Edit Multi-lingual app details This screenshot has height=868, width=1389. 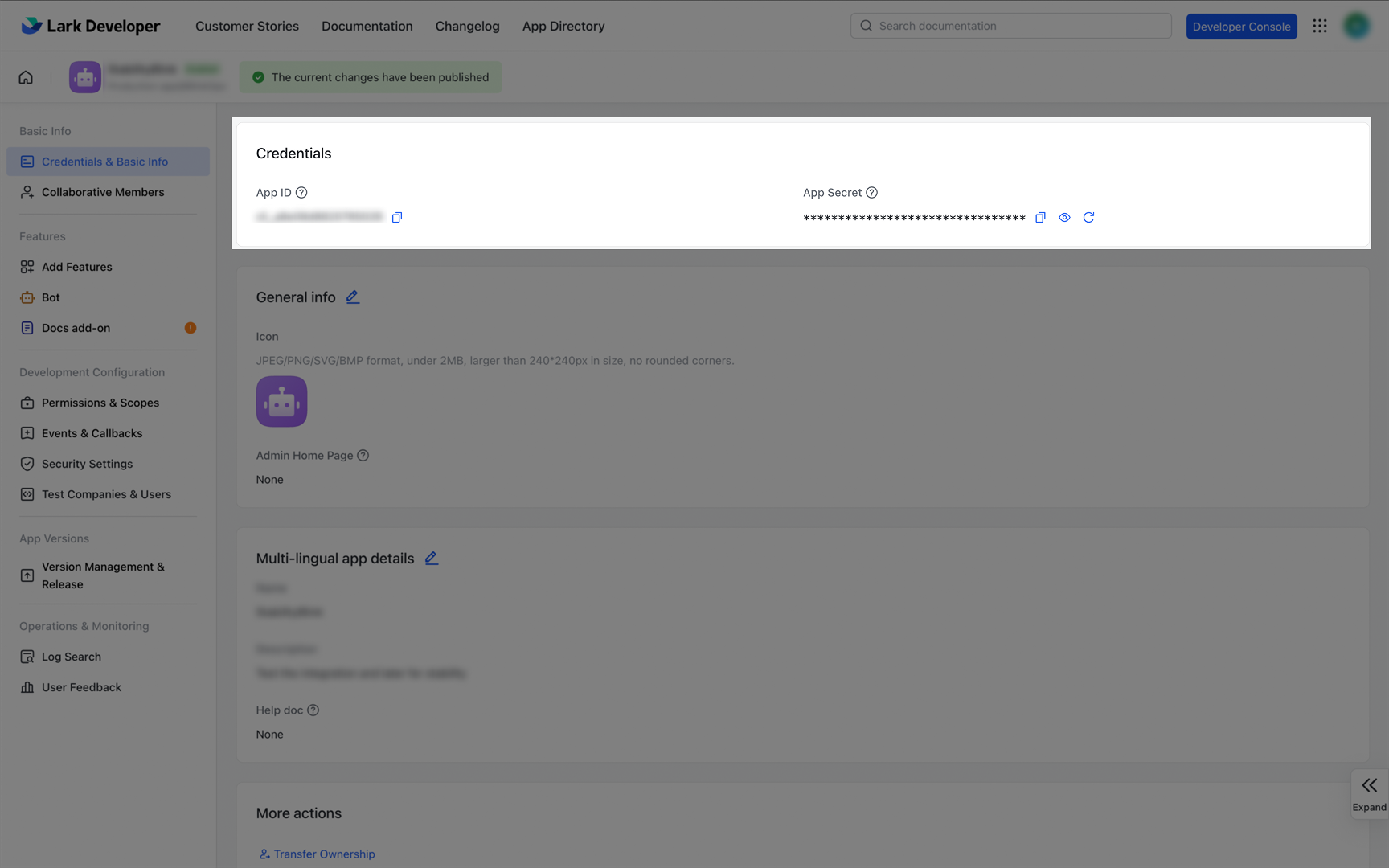(x=431, y=559)
